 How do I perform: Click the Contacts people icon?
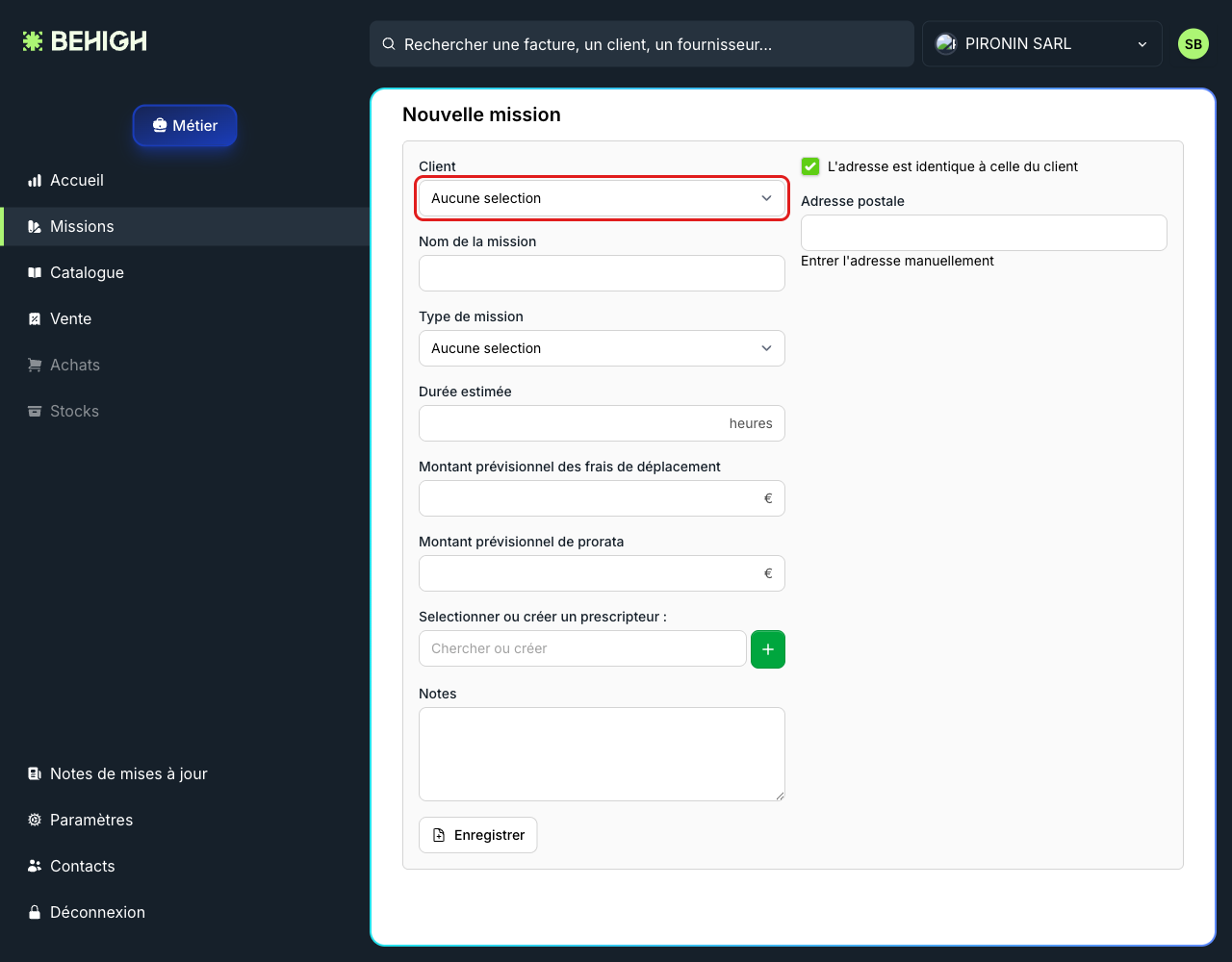pyautogui.click(x=35, y=867)
